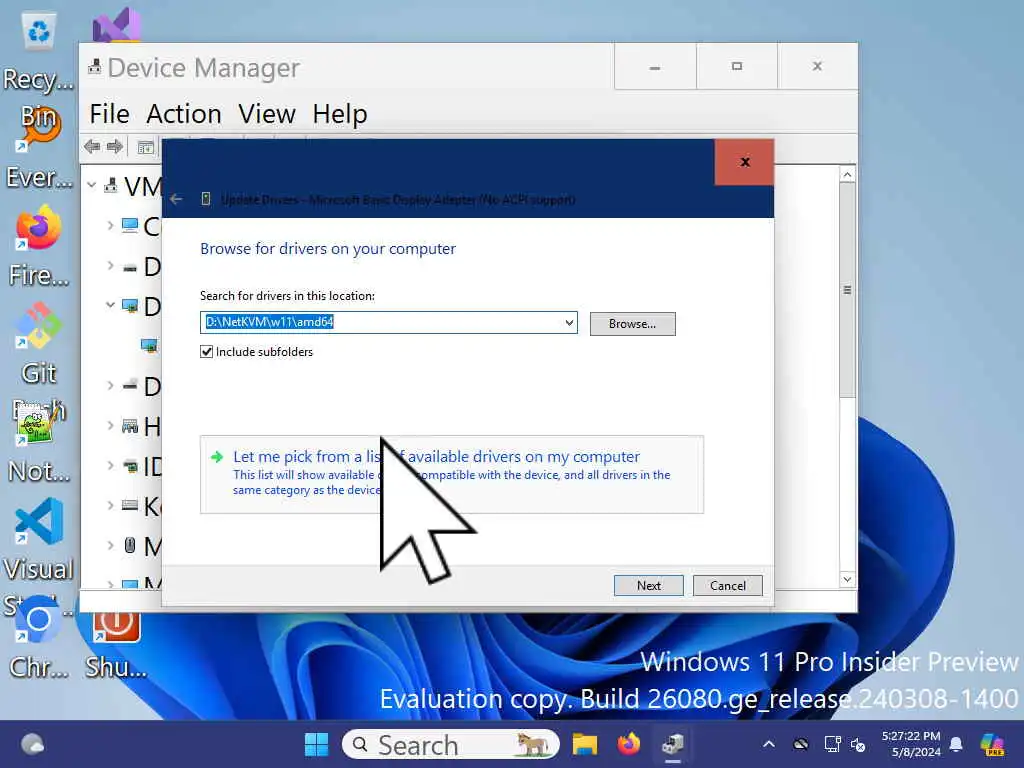
Task: Expand the Computer category node starting with C
Action: point(110,225)
